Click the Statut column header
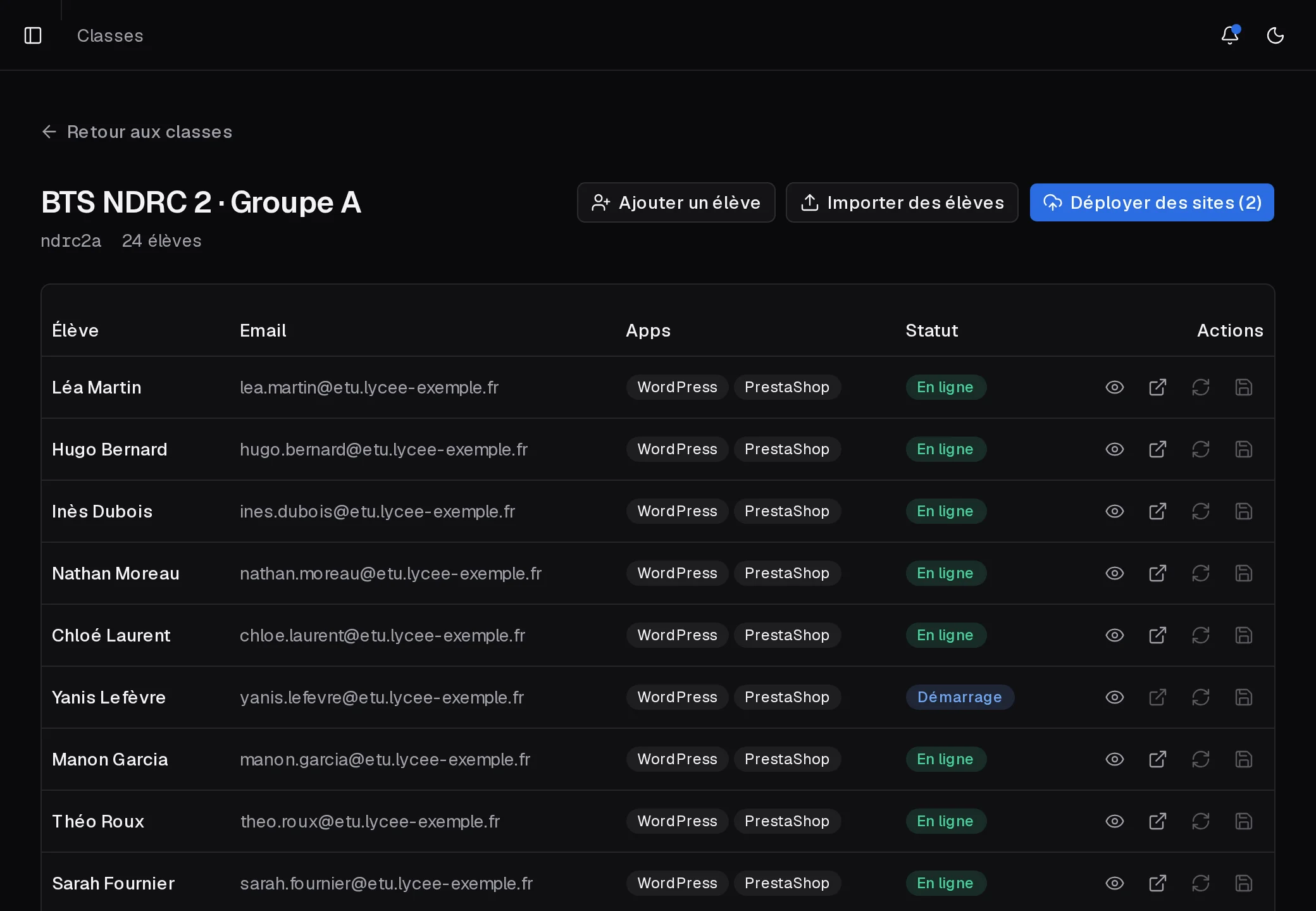Image resolution: width=1316 pixels, height=911 pixels. coord(931,330)
